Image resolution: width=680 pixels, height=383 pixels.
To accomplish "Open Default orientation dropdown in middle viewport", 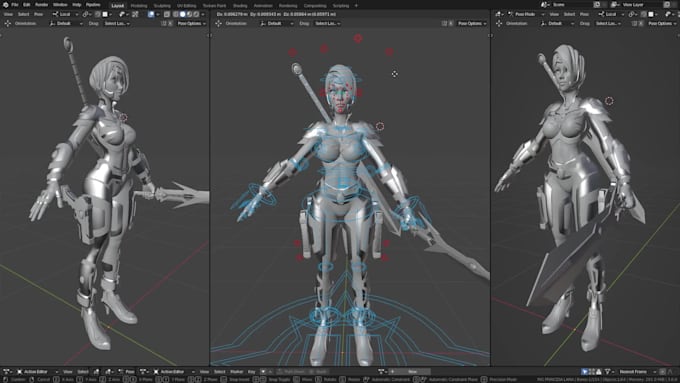I will [x=277, y=23].
